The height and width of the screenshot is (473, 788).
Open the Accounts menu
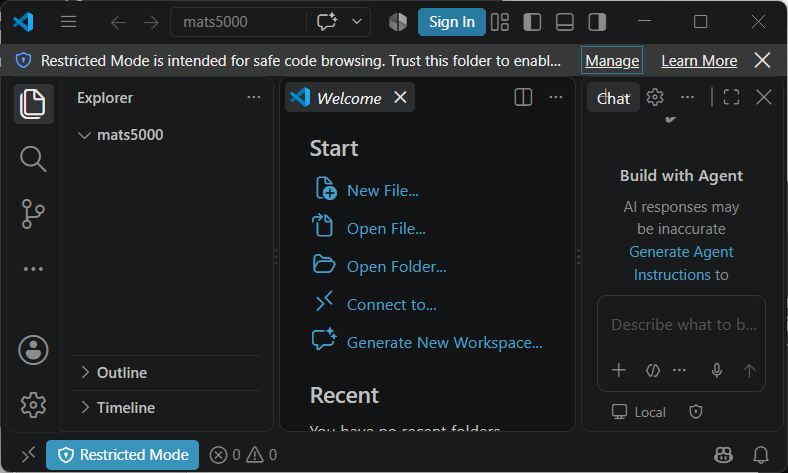coord(33,350)
